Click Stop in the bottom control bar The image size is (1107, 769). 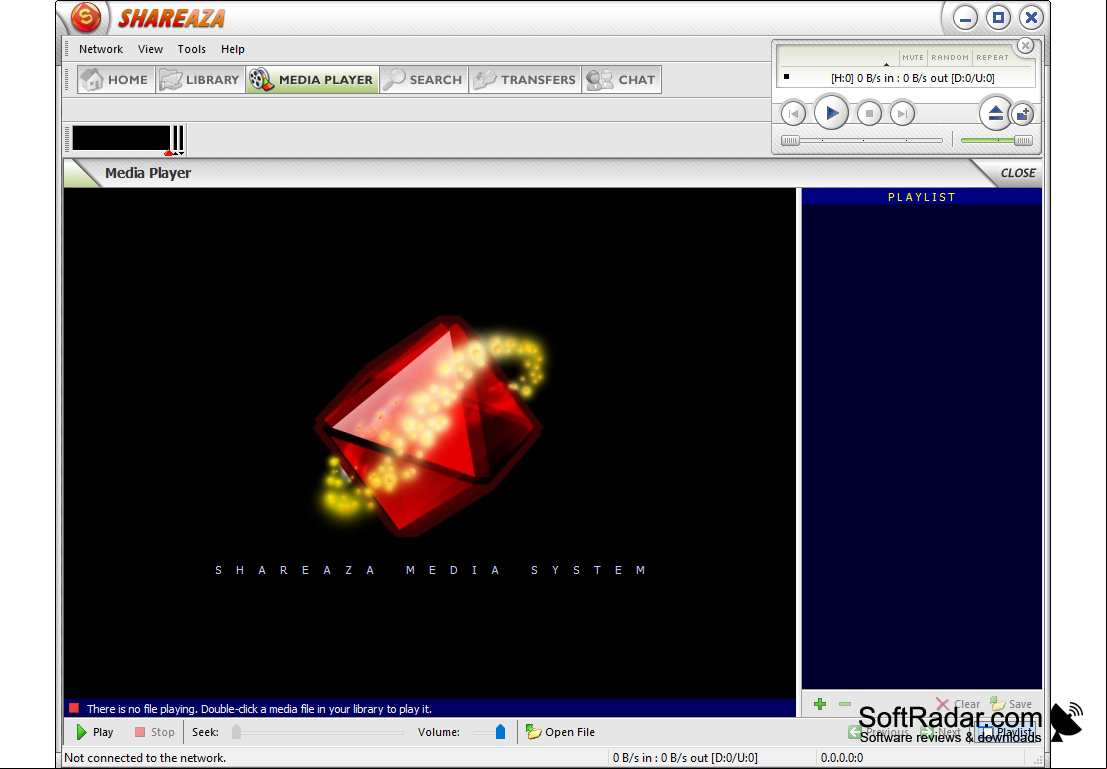coord(155,732)
